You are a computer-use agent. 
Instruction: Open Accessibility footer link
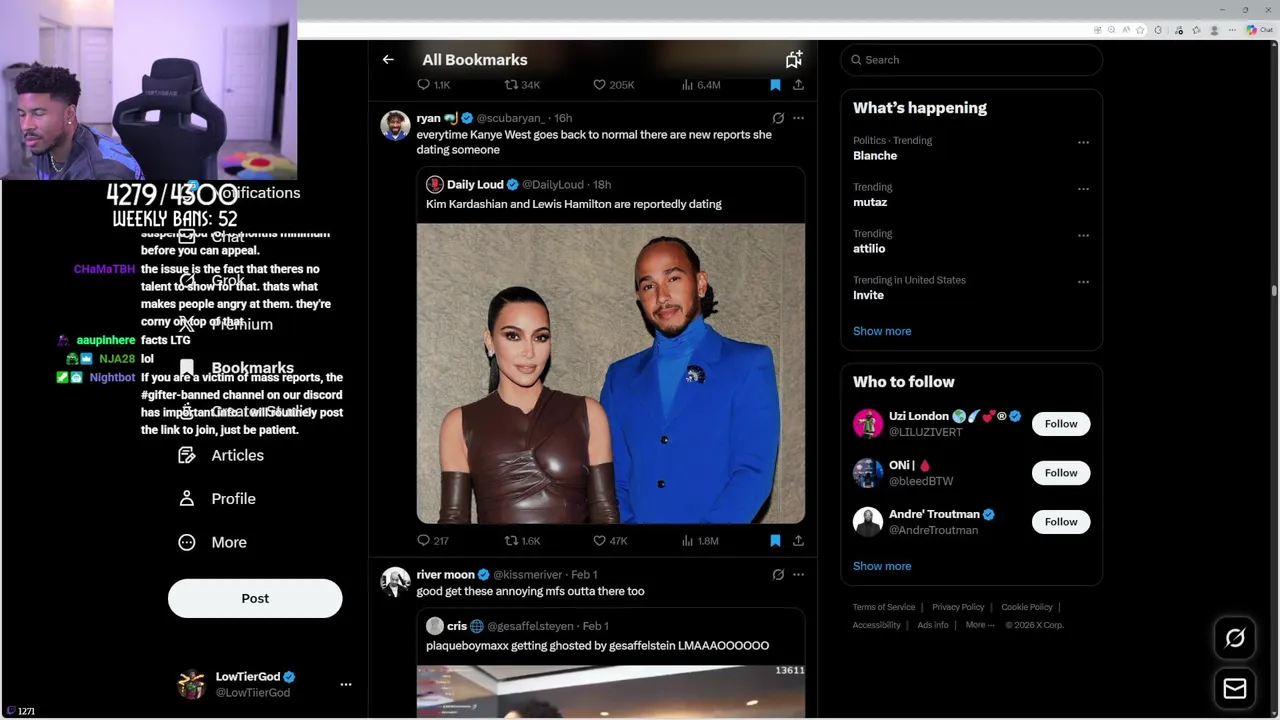pyautogui.click(x=877, y=625)
